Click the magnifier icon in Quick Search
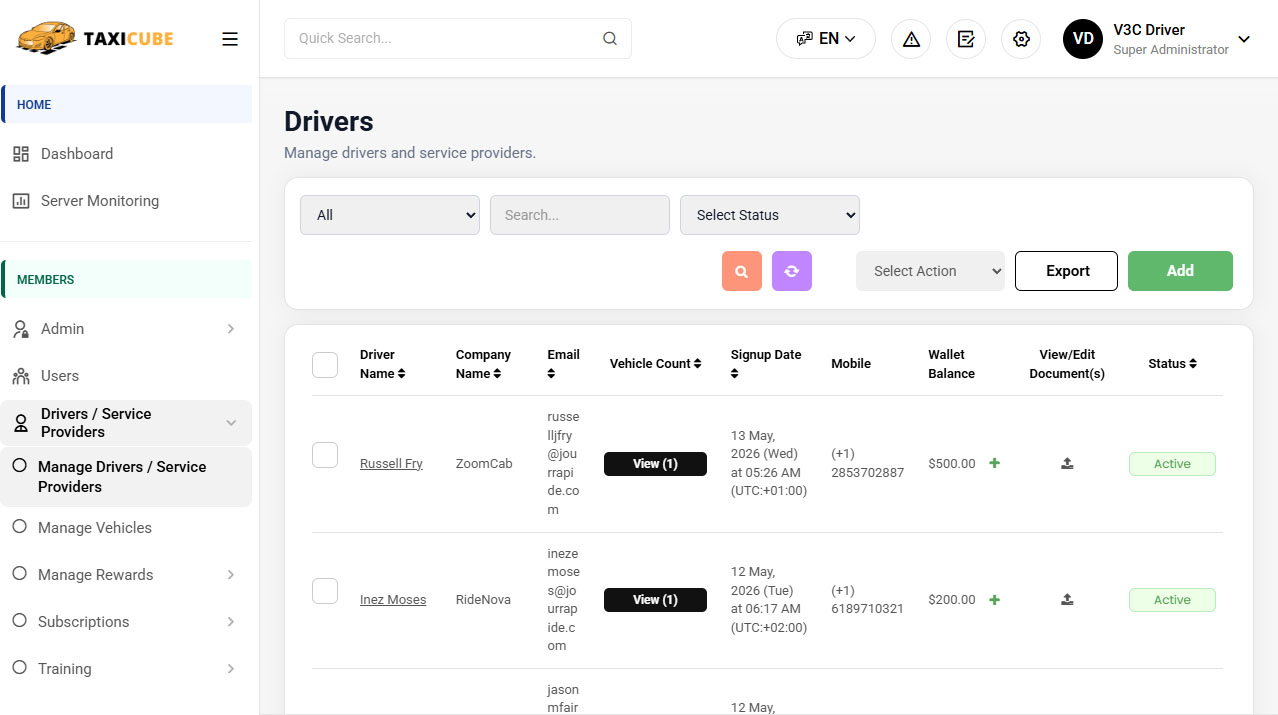 tap(610, 39)
